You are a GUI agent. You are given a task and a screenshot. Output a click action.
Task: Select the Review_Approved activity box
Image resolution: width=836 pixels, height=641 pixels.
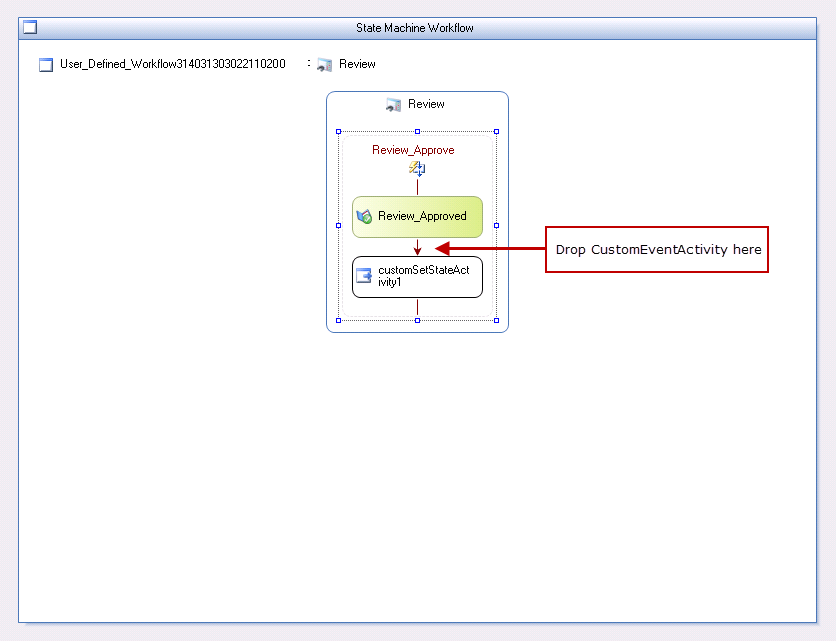pyautogui.click(x=417, y=217)
